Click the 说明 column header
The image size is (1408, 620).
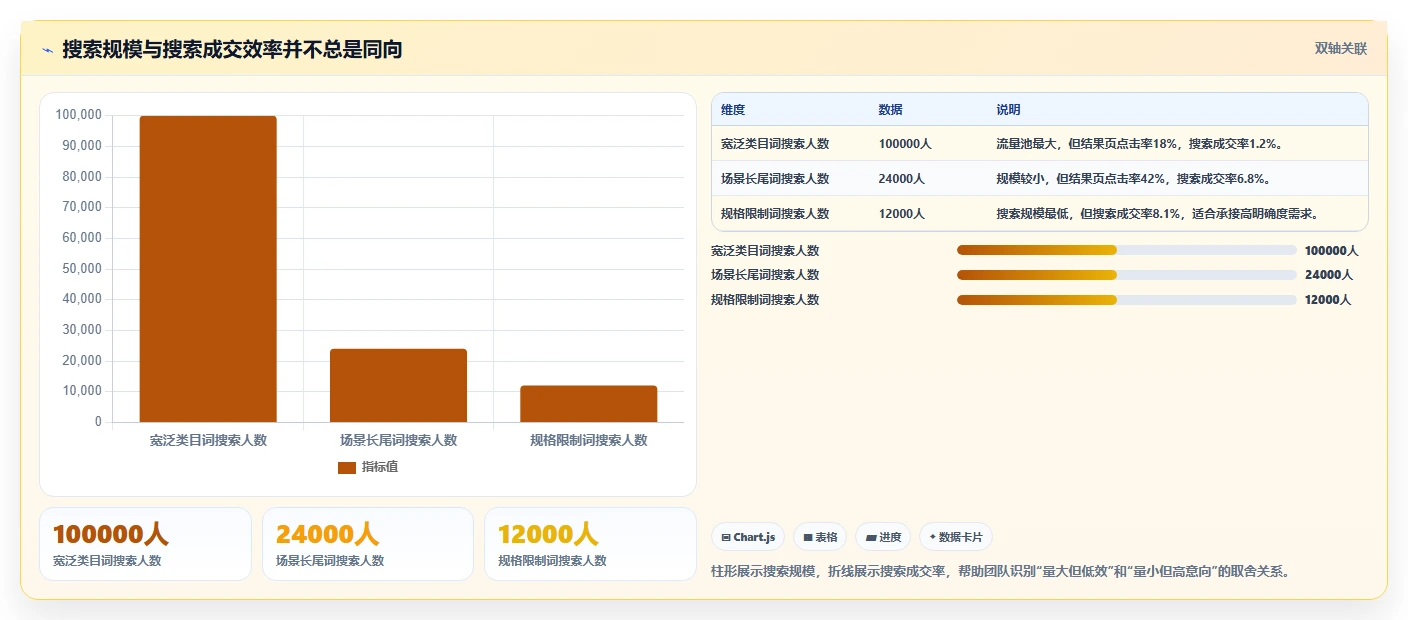1008,110
